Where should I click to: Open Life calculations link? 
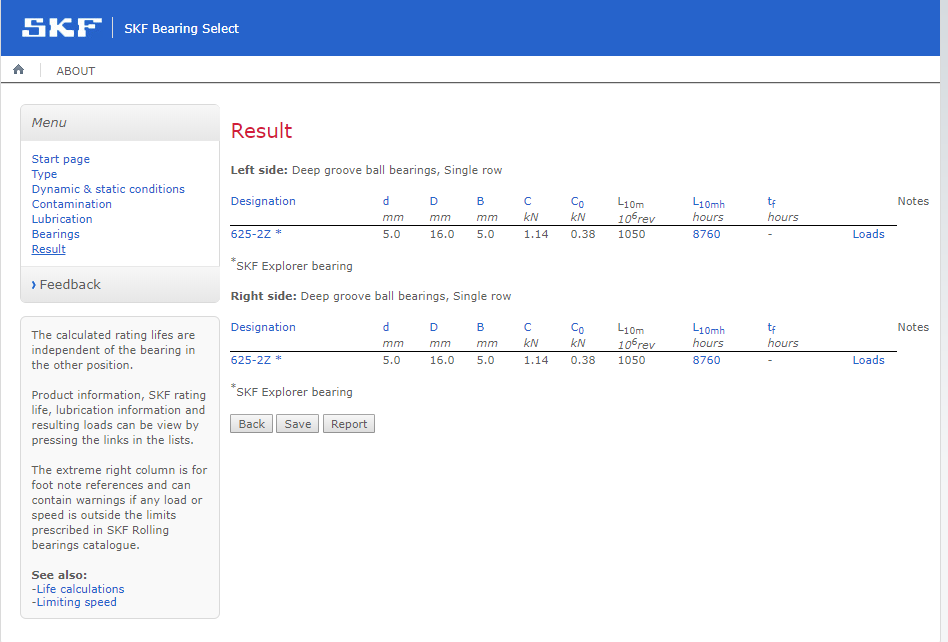(x=80, y=589)
